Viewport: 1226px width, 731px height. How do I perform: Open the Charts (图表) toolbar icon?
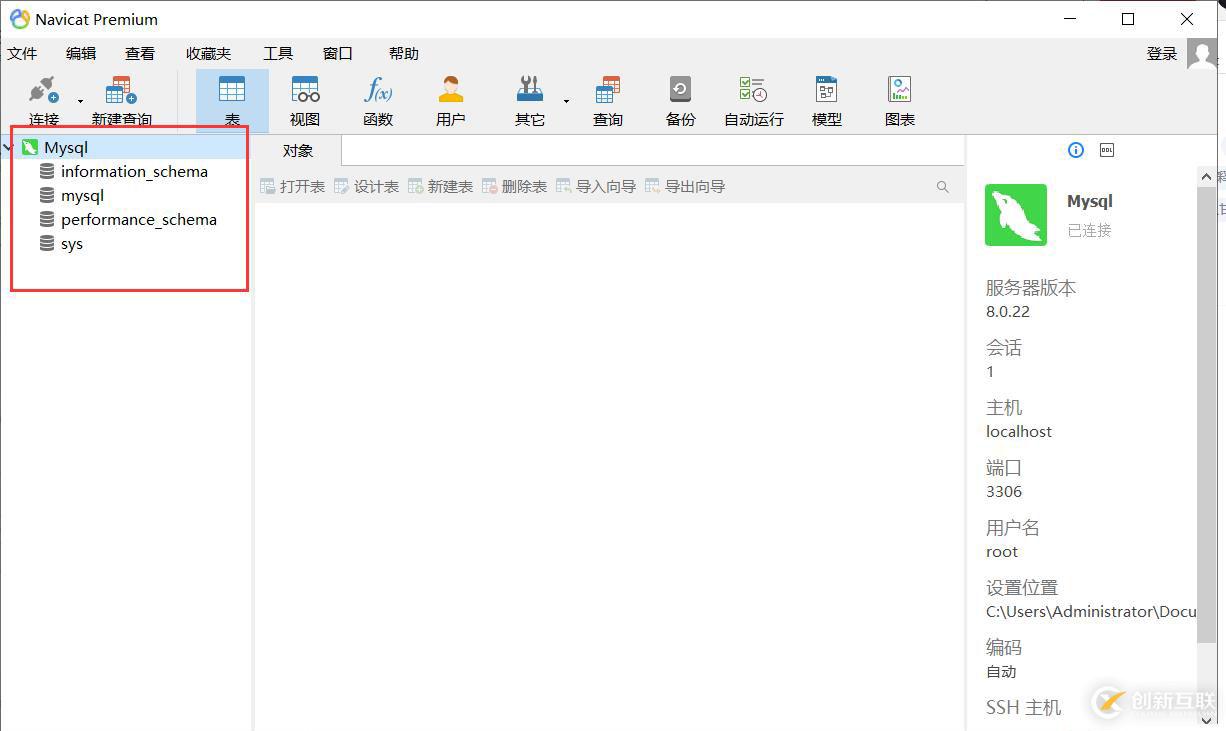[900, 90]
